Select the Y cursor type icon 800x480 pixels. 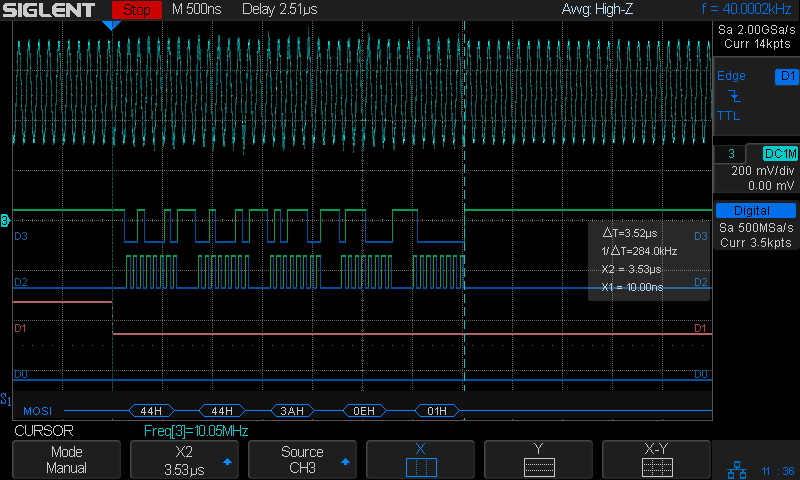538,467
